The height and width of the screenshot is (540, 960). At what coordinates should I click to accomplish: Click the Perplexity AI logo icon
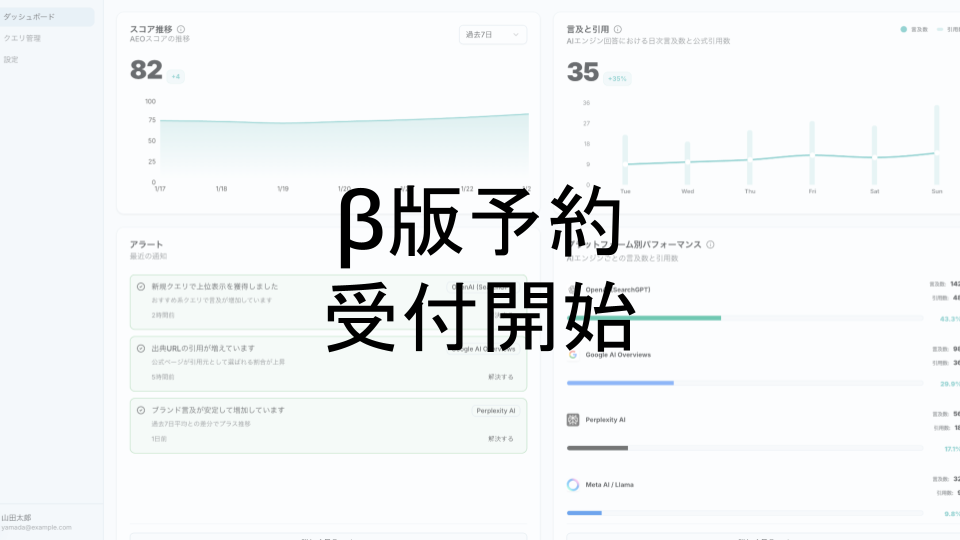pos(573,420)
